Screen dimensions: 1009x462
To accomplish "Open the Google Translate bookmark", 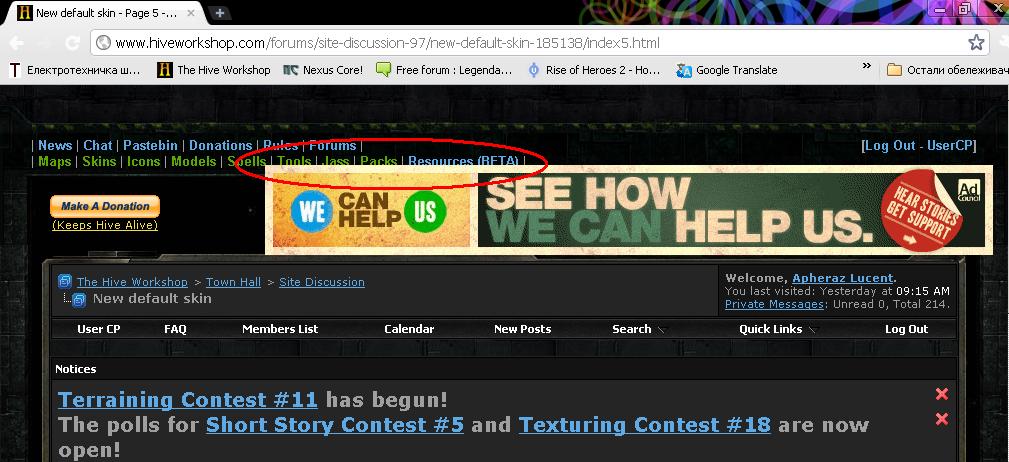I will pyautogui.click(x=727, y=70).
